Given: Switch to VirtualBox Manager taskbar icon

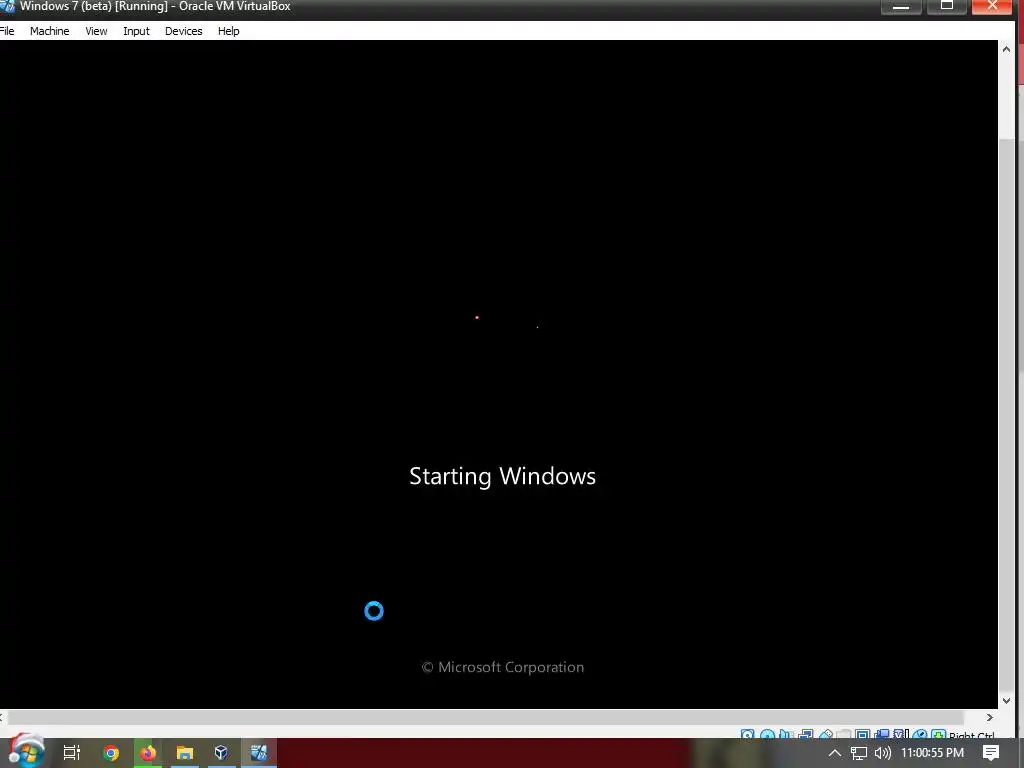Looking at the screenshot, I should click(x=221, y=752).
